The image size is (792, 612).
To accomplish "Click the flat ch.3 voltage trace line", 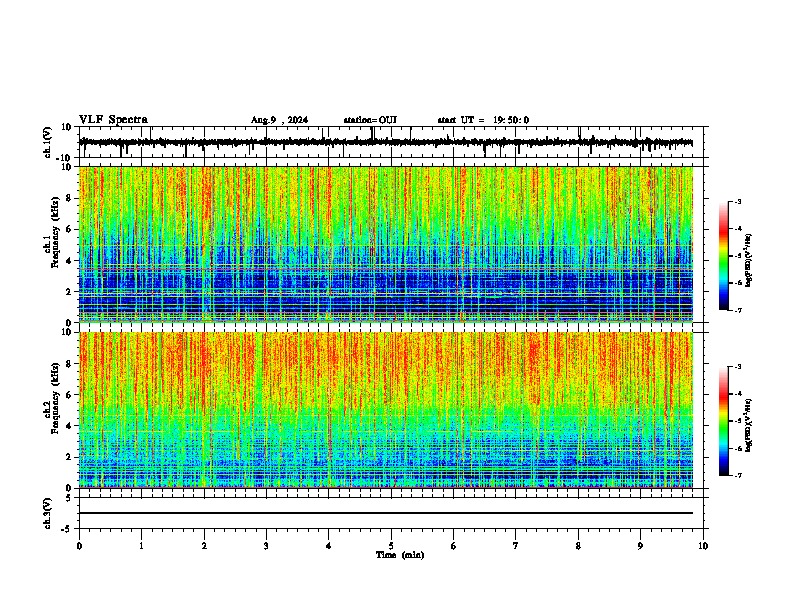I will point(386,513).
